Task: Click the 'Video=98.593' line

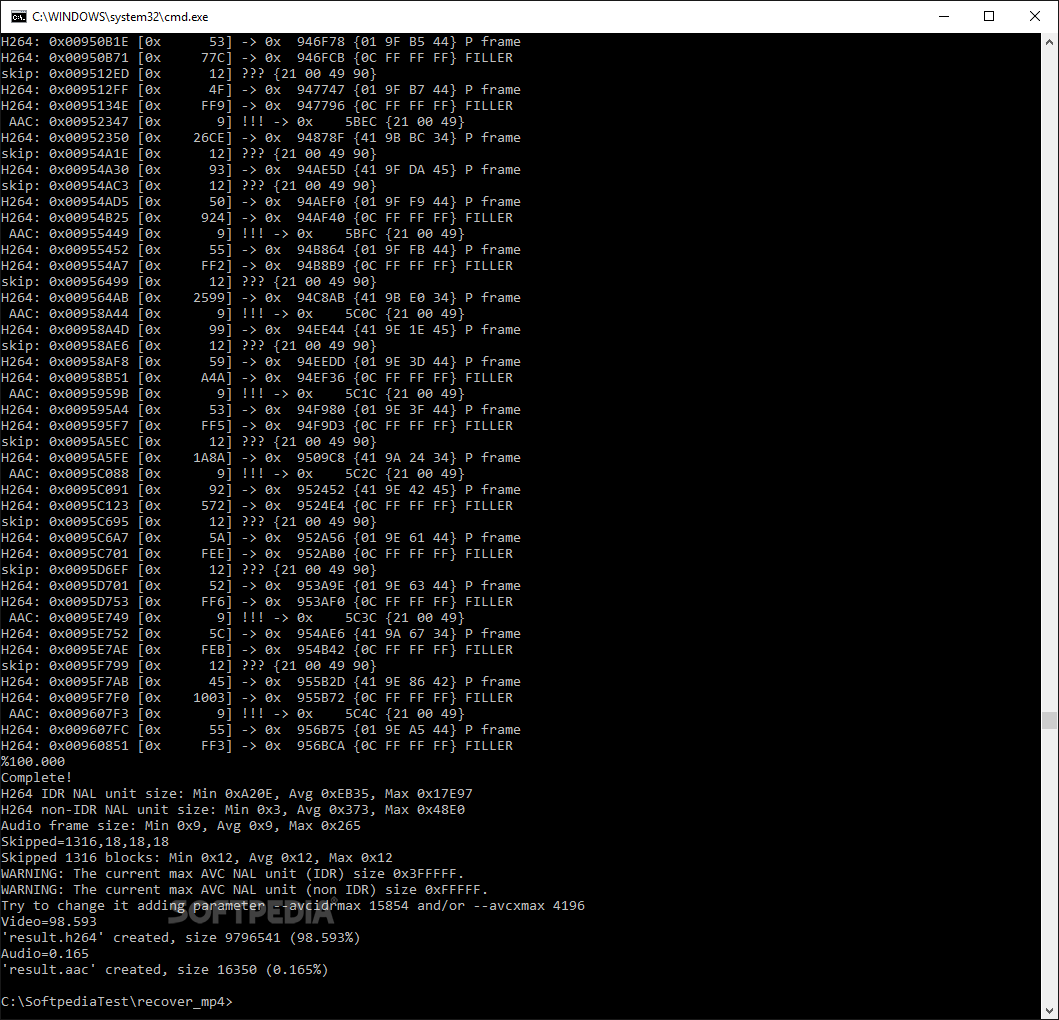Action: 49,921
